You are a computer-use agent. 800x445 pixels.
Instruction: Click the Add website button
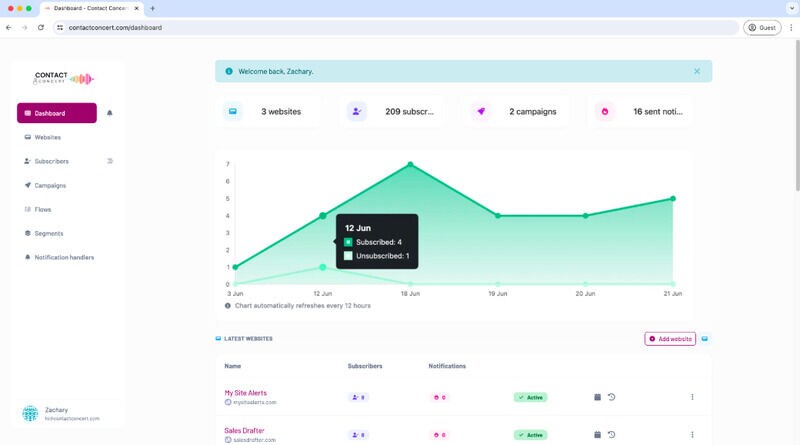click(x=670, y=339)
